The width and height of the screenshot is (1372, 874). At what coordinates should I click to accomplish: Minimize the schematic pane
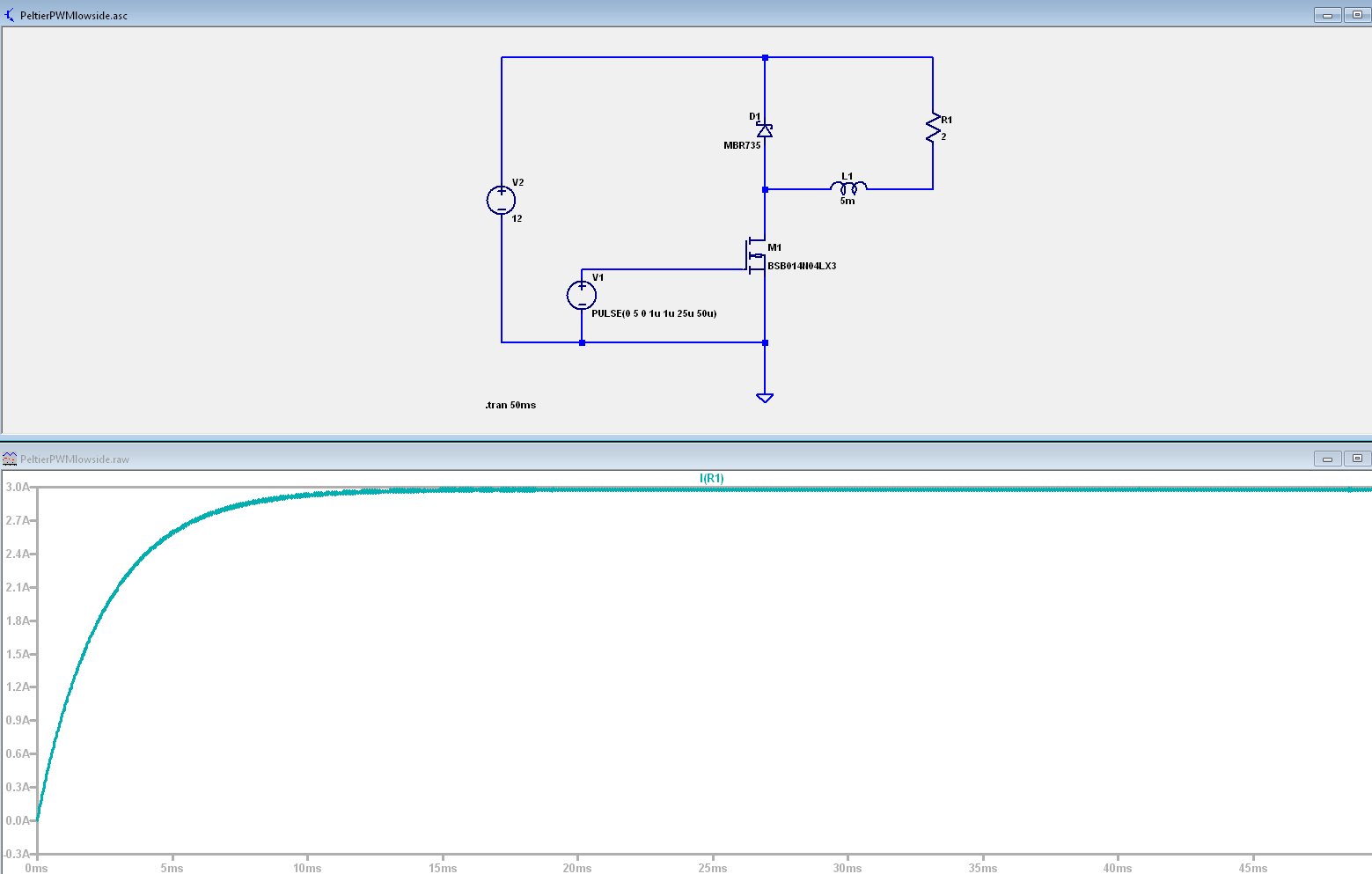click(x=1327, y=15)
